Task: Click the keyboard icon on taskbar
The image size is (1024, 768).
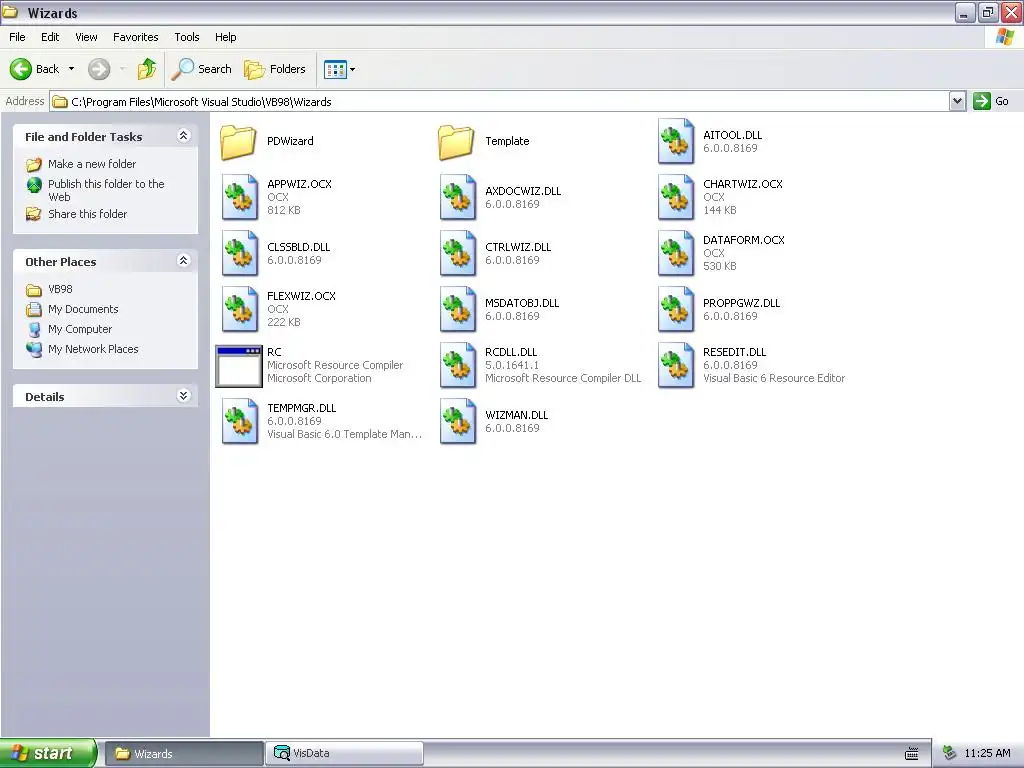Action: tap(912, 754)
